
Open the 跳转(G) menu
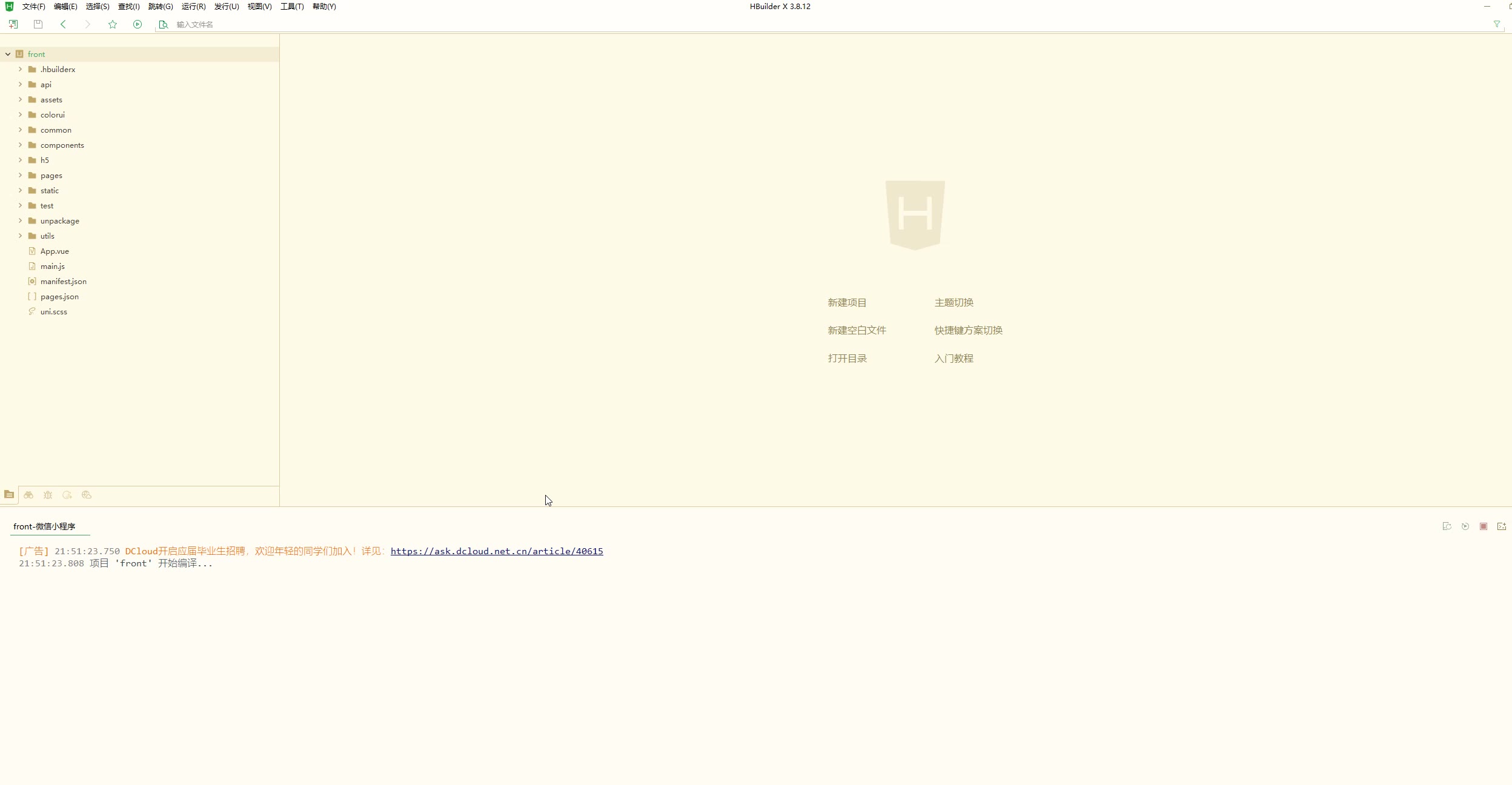click(x=161, y=7)
